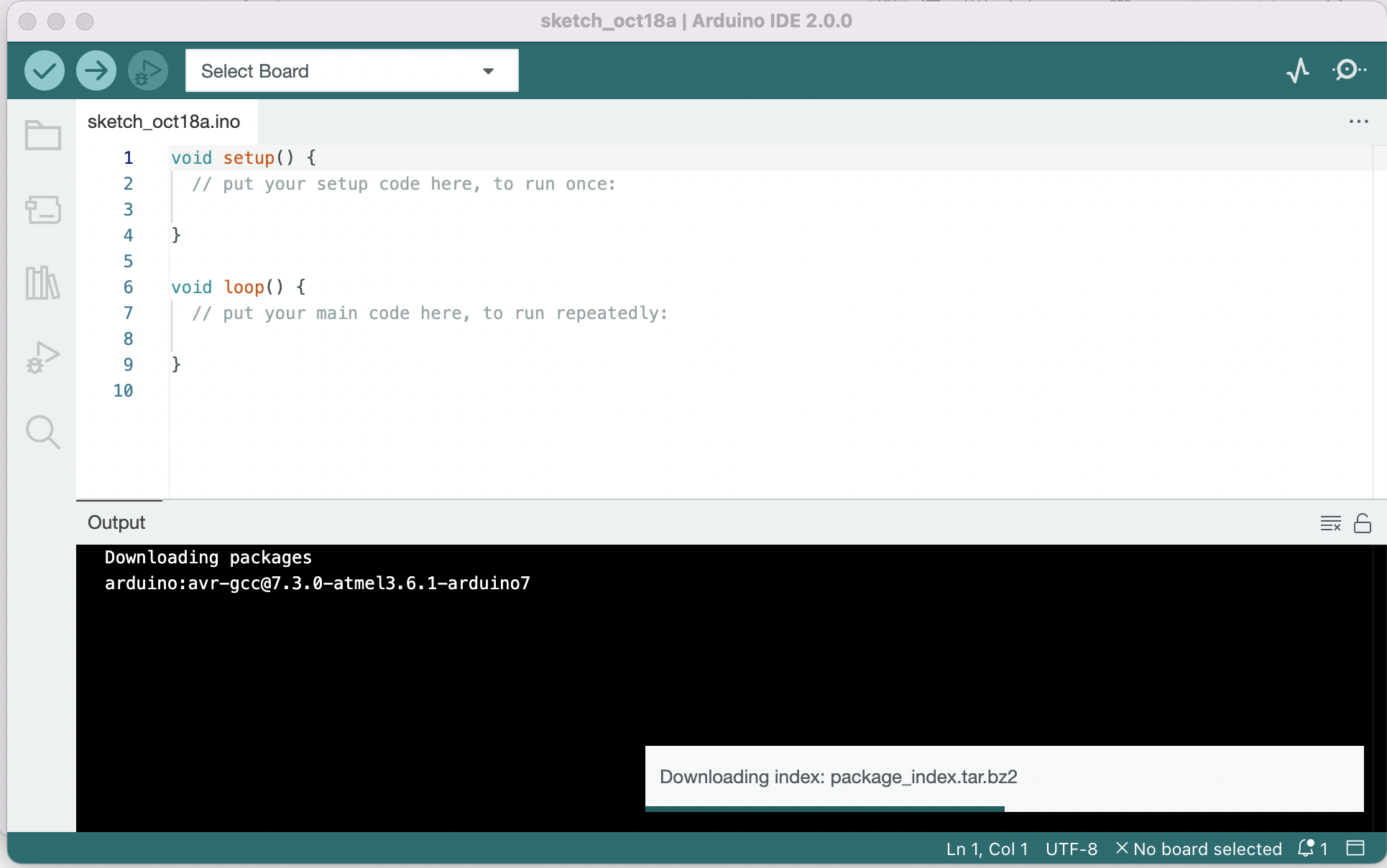Click the UTF-8 encoding status entry
Image resolution: width=1387 pixels, height=868 pixels.
tap(1072, 849)
